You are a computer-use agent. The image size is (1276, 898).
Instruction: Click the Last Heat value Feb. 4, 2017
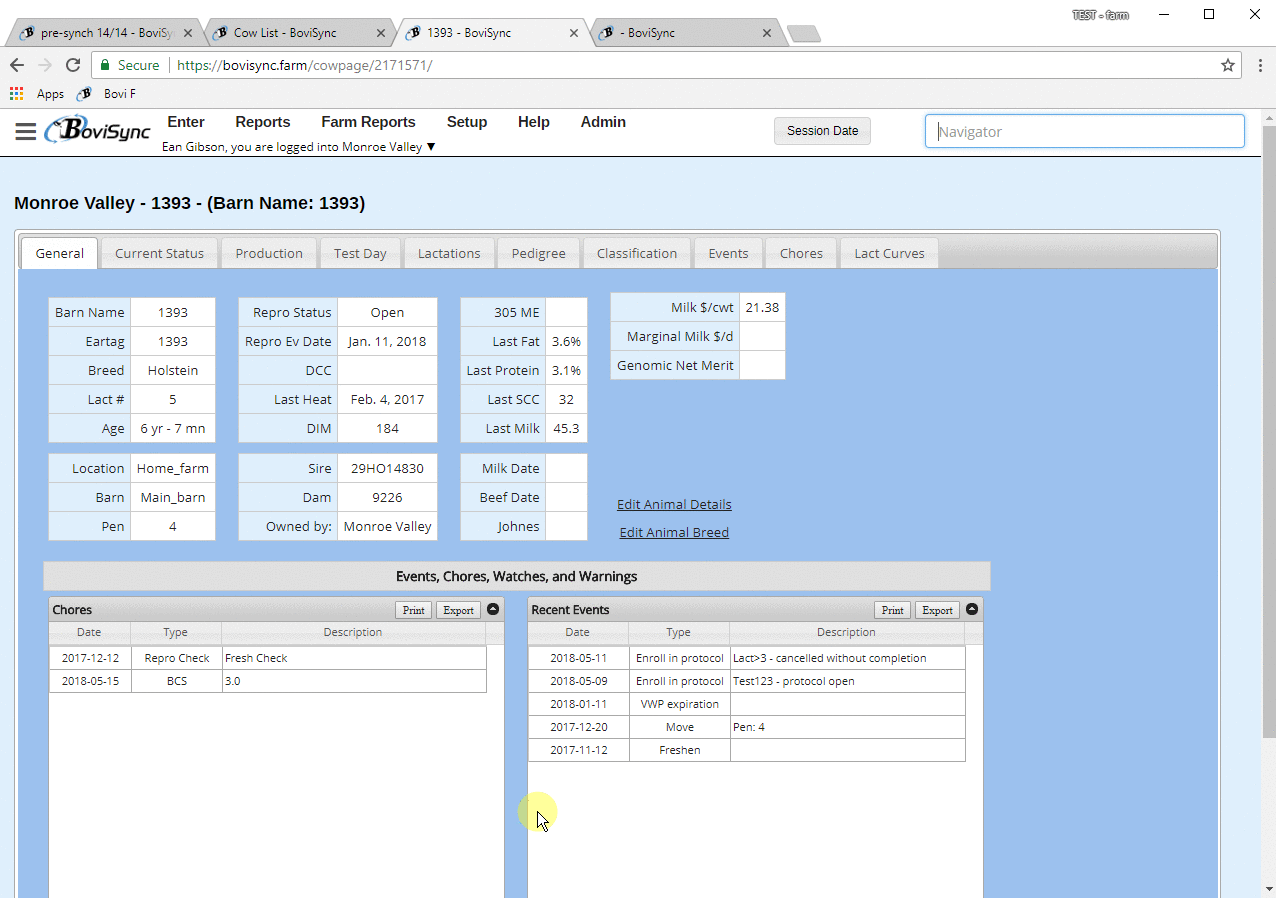(387, 399)
